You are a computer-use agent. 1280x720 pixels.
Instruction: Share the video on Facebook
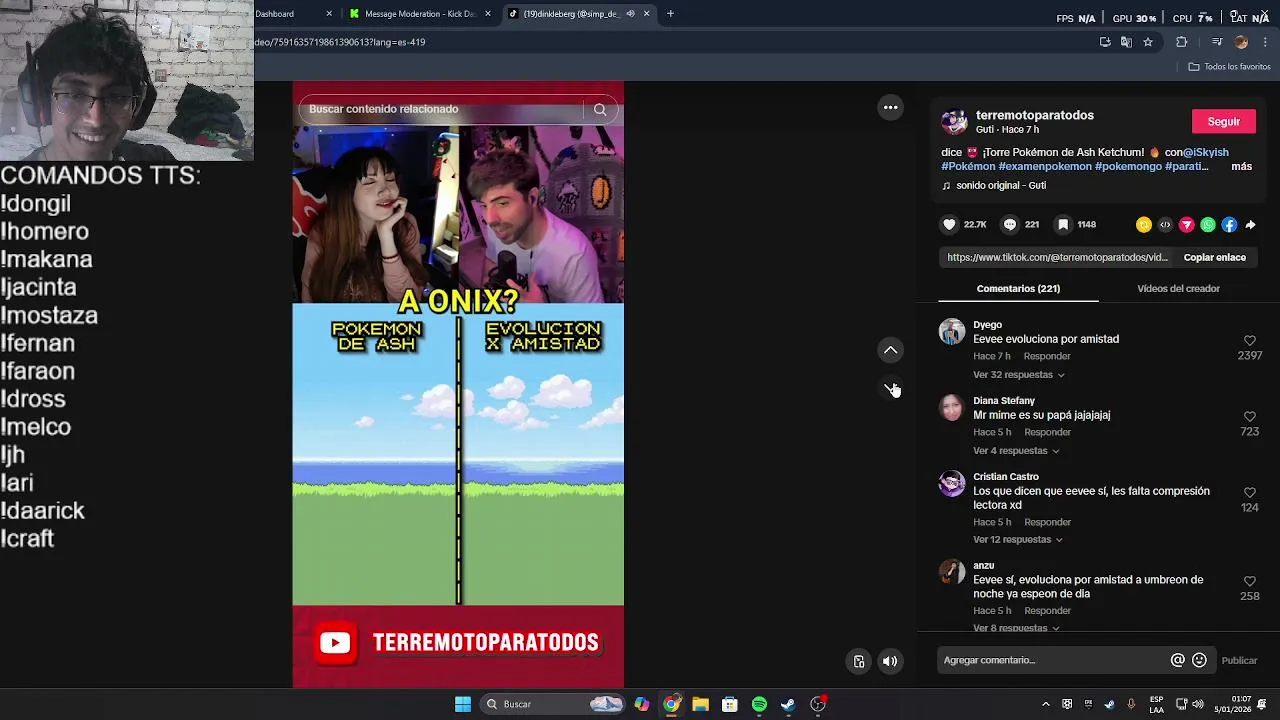click(1229, 225)
